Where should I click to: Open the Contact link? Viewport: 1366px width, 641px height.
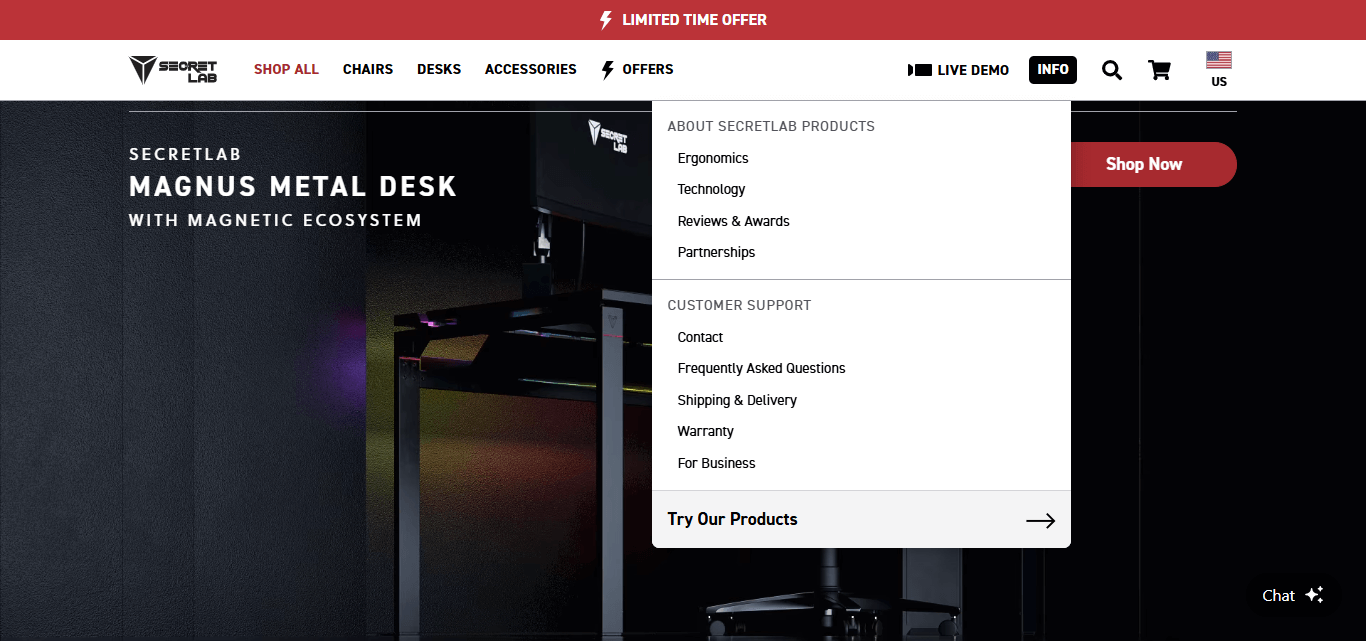[700, 337]
